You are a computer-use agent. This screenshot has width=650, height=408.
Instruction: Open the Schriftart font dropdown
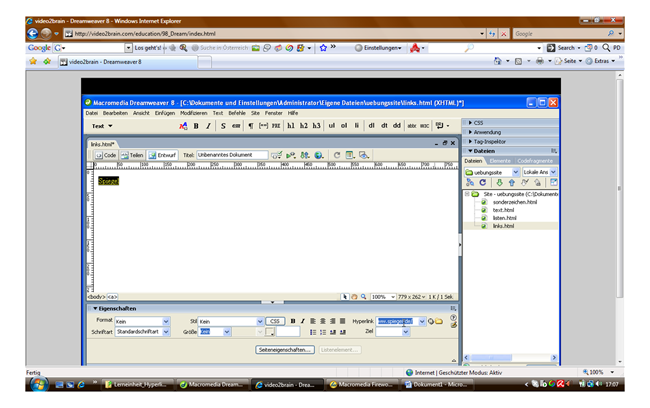coord(166,332)
